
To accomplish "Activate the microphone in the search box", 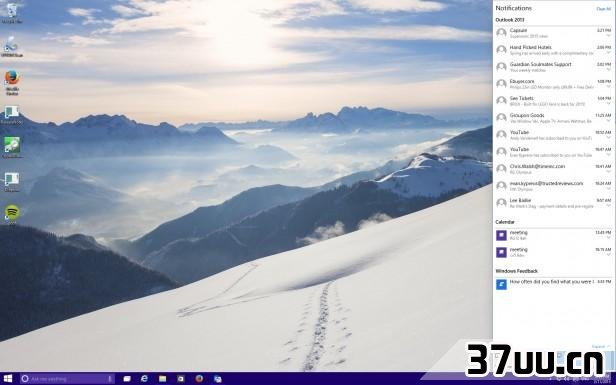I will (x=110, y=379).
